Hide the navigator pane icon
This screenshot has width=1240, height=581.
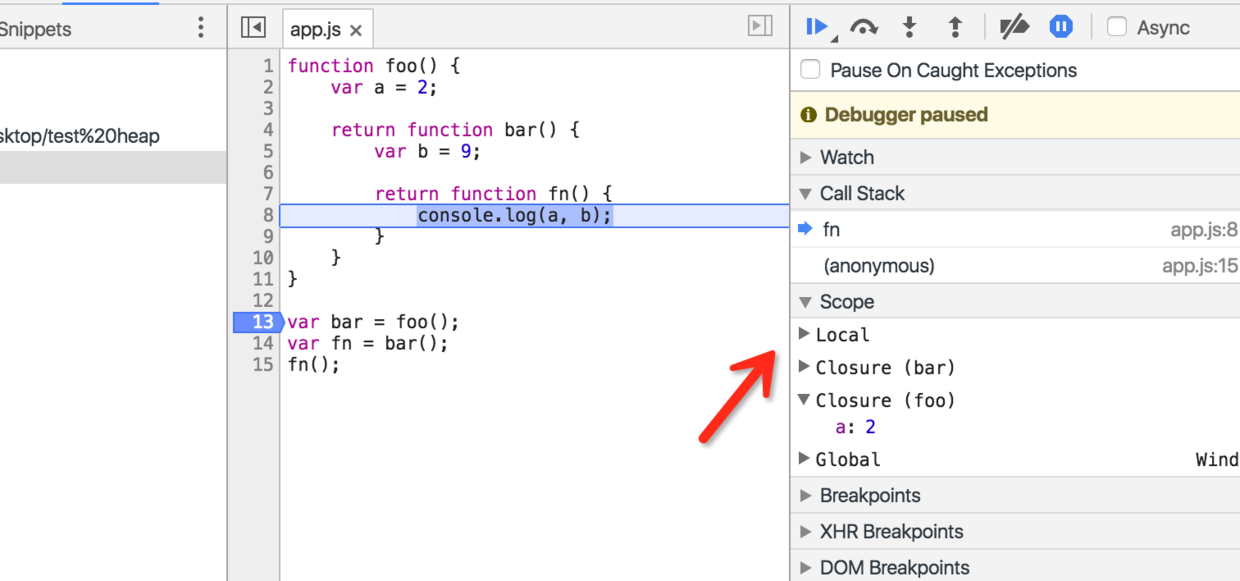[x=253, y=28]
